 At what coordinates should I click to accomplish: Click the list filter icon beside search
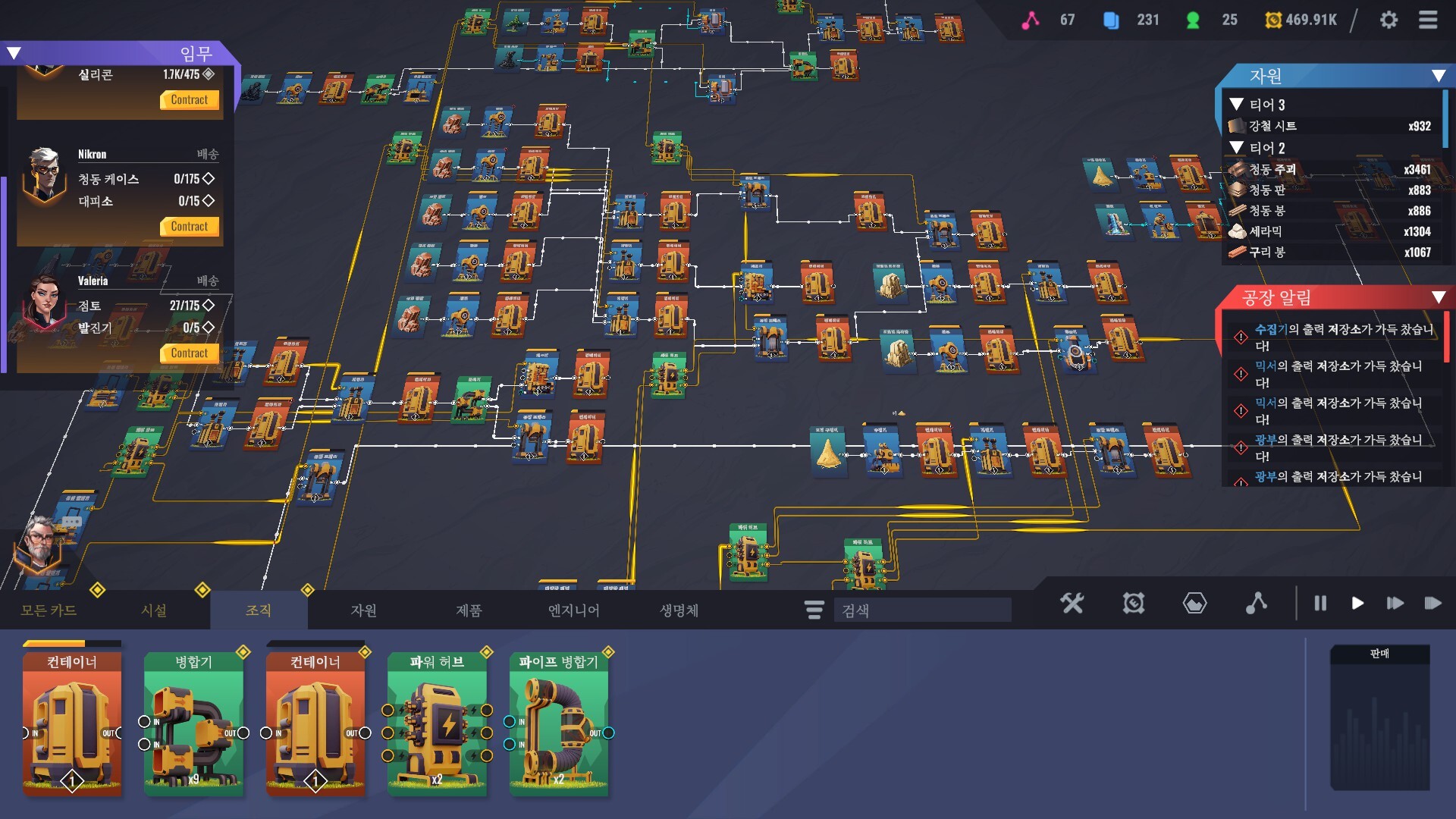[x=814, y=610]
